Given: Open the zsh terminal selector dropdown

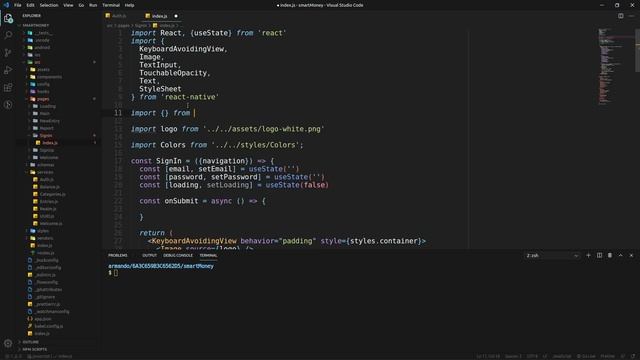Looking at the screenshot, I should point(552,256).
